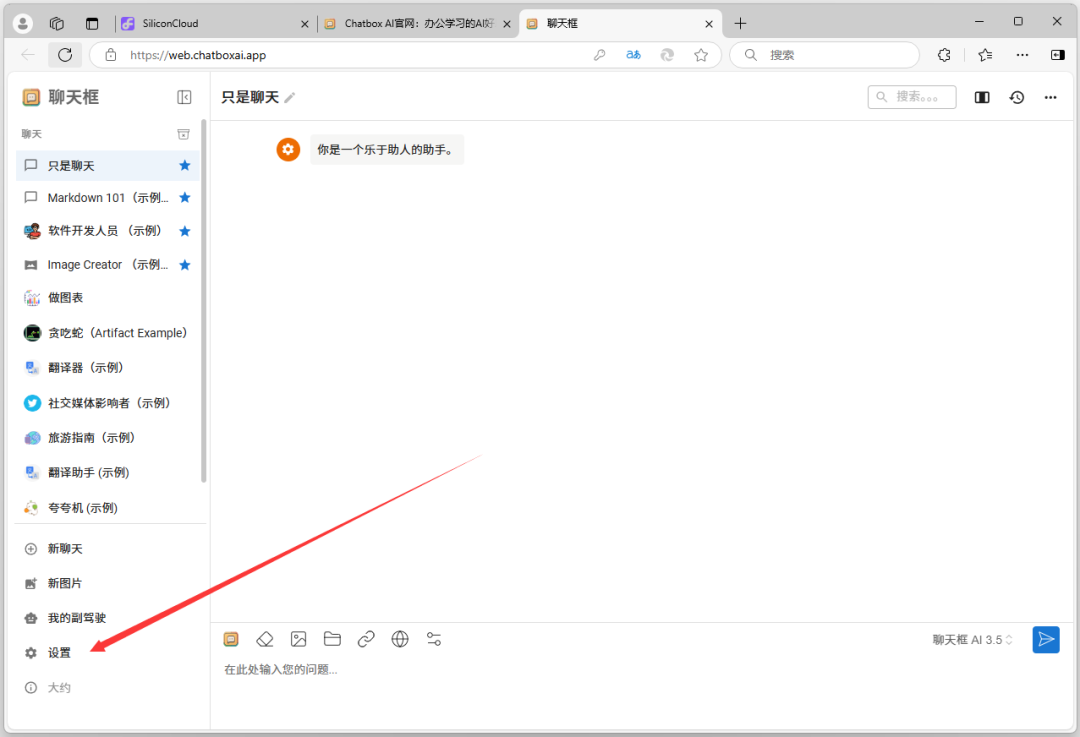This screenshot has width=1080, height=737.
Task: Open conversation settings sliders icon
Action: click(x=434, y=639)
